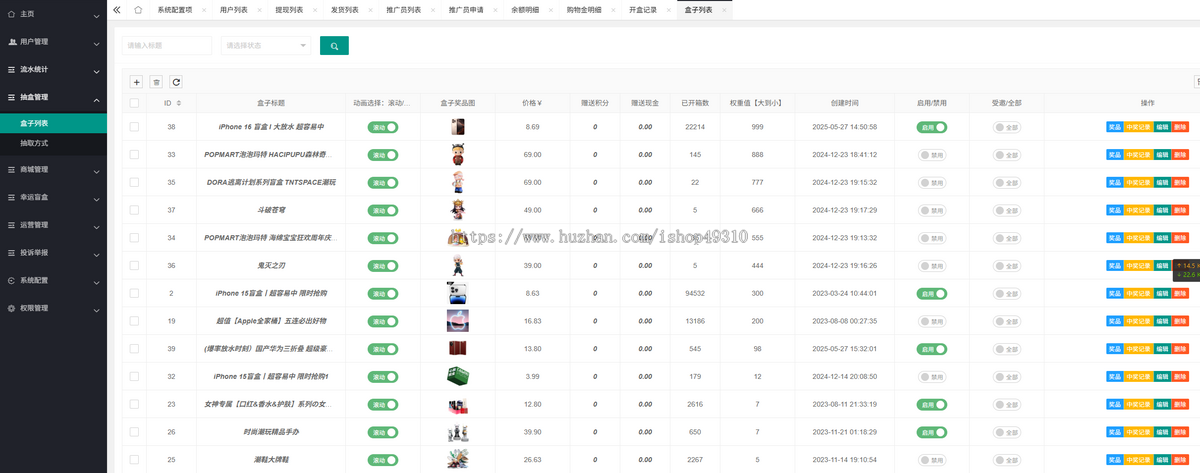This screenshot has height=473, width=1200.
Task: Collapse sidebar with the double-chevron icon
Action: (x=117, y=10)
